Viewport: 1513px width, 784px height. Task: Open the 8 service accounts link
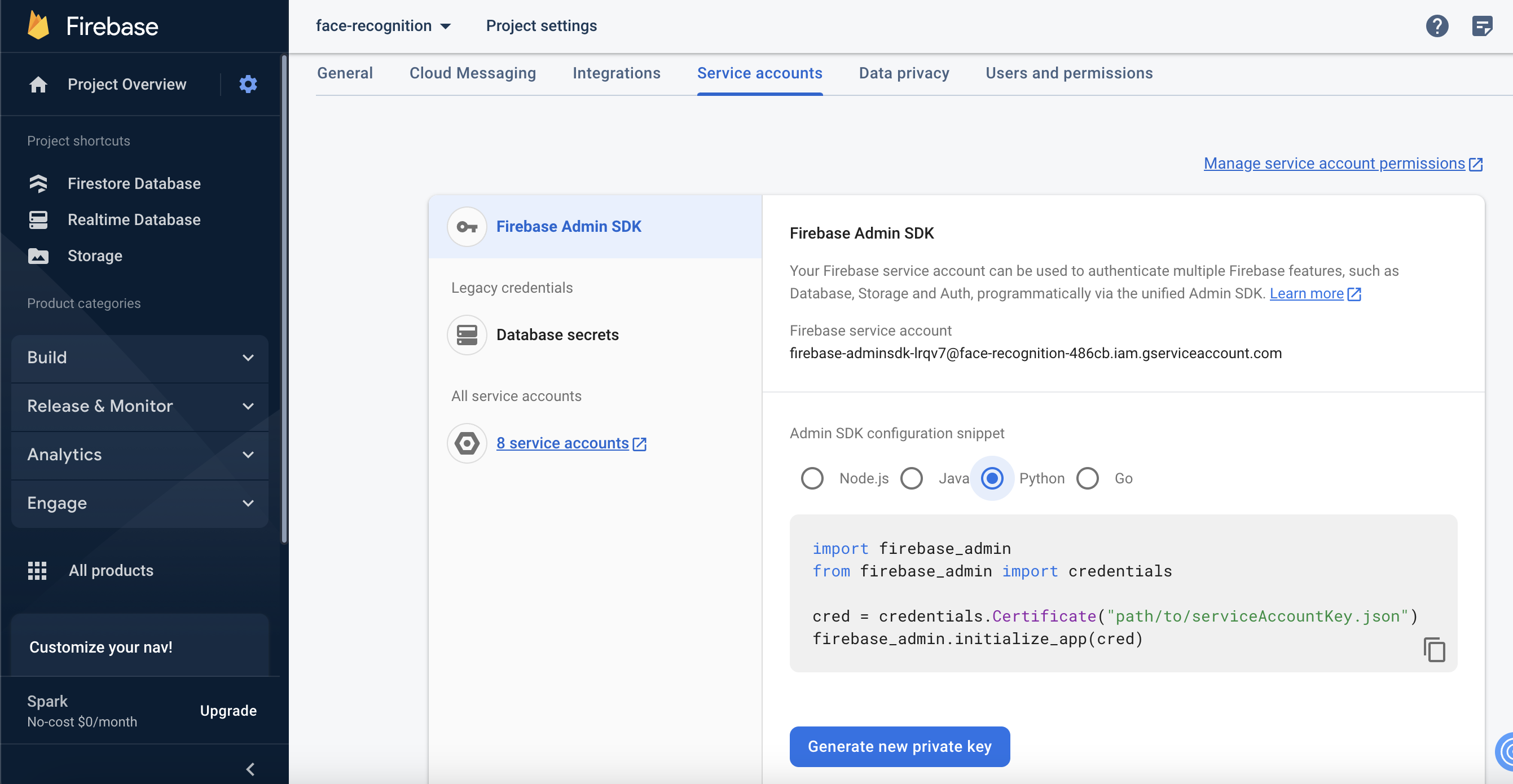pyautogui.click(x=562, y=443)
